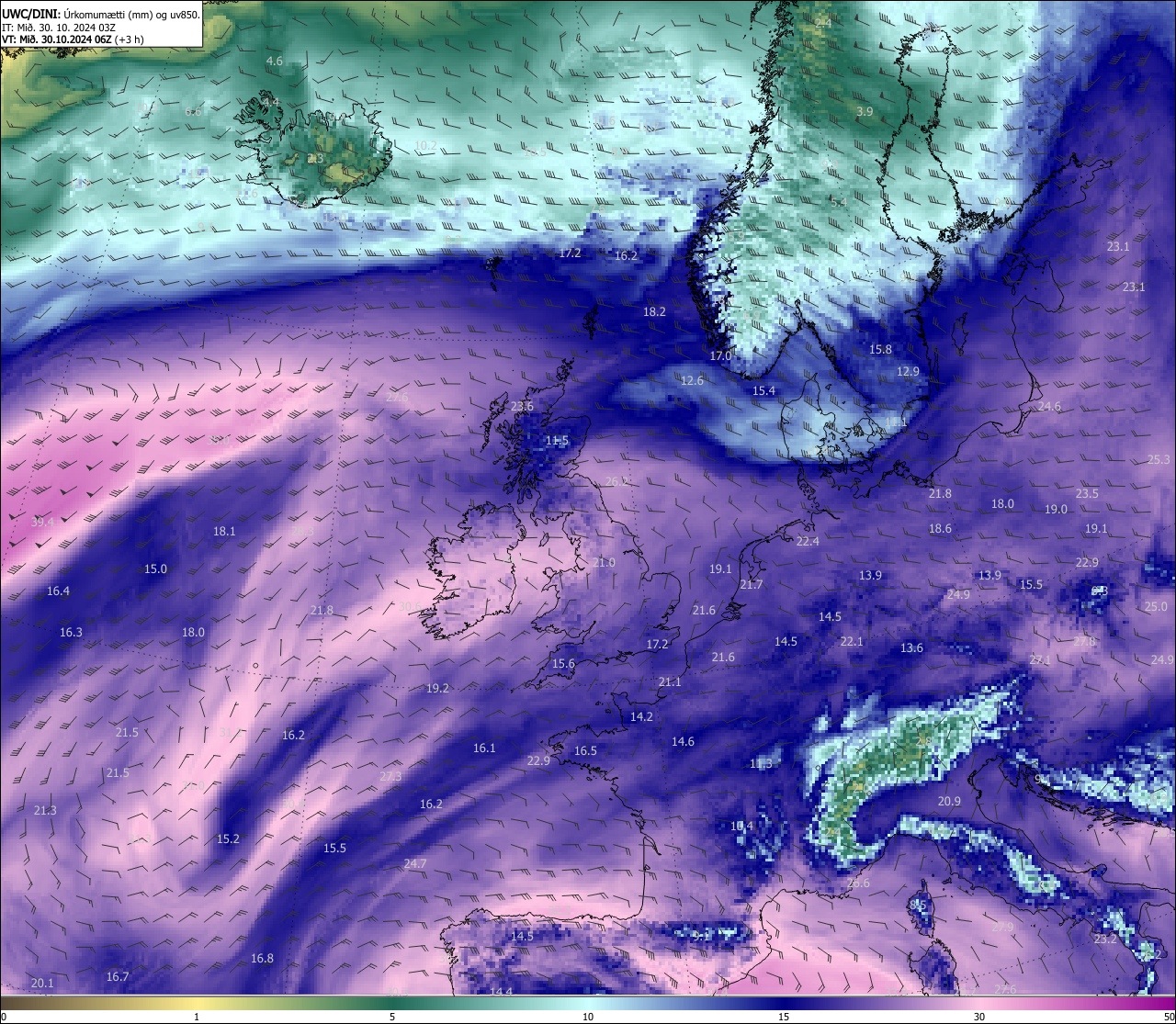Select the 14.6 value label
The image size is (1176, 1024).
point(683,741)
